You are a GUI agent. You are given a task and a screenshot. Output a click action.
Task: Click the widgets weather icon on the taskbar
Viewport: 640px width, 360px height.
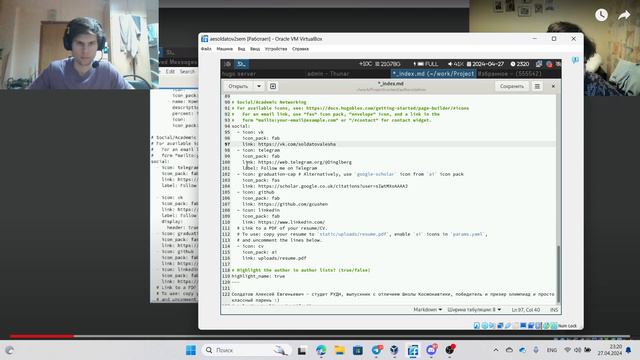click(x=10, y=350)
